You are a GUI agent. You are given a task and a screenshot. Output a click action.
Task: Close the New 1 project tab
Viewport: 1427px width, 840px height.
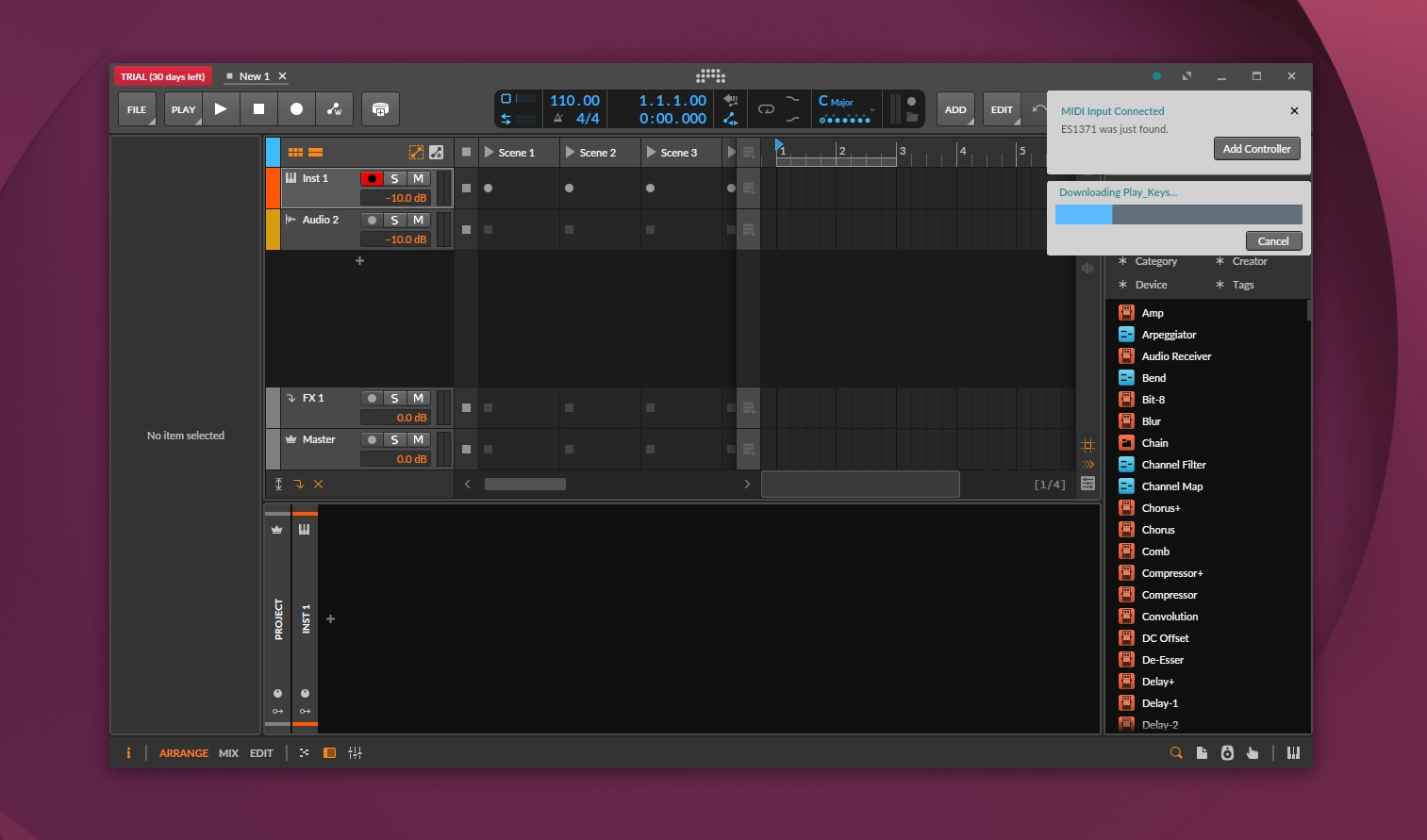coord(282,76)
